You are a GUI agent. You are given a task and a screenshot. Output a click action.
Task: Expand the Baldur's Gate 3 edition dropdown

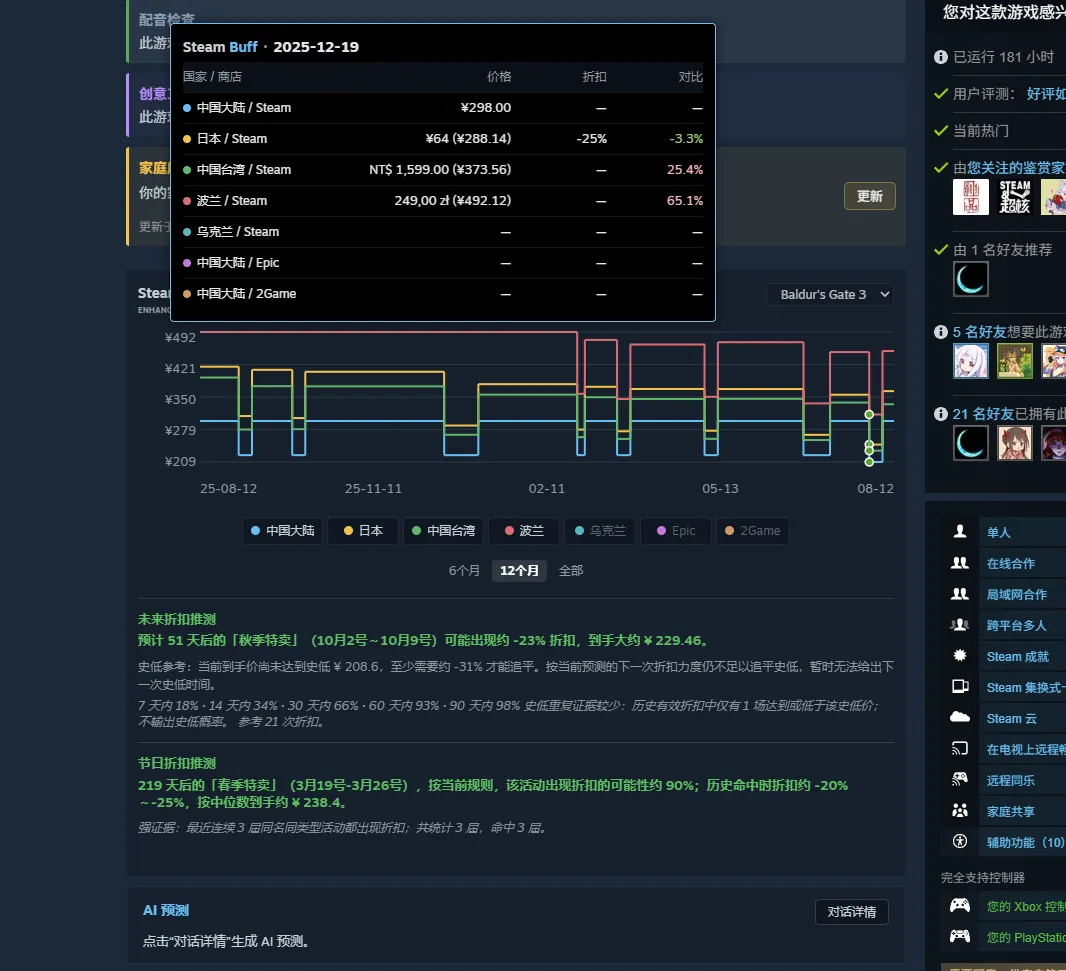[829, 294]
